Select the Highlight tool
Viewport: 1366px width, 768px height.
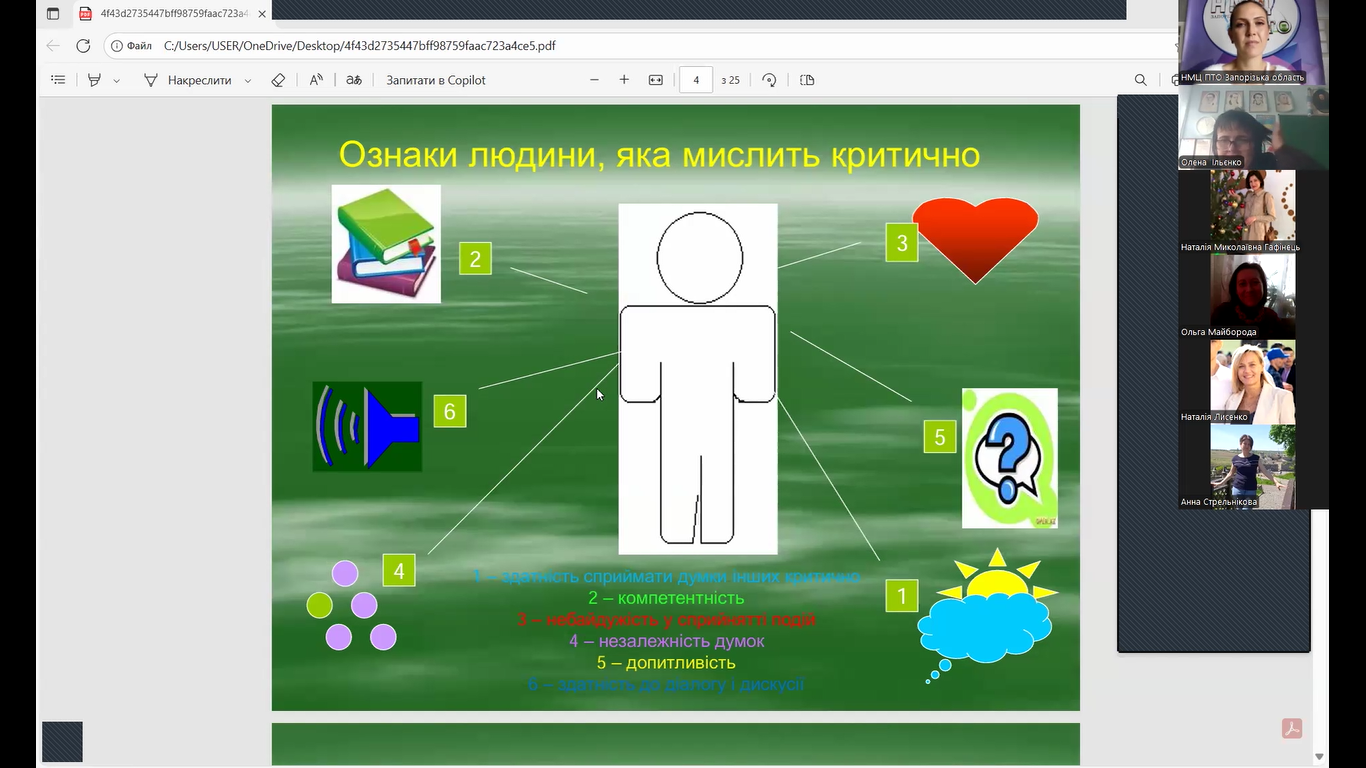[x=95, y=80]
